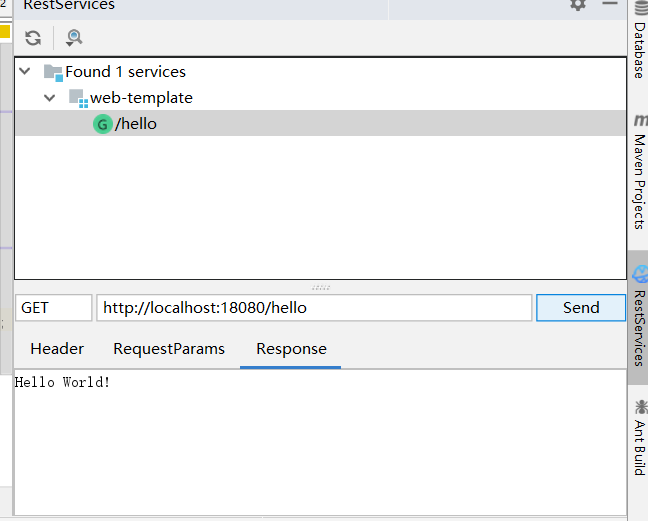648x521 pixels.
Task: Click the refresh services icon
Action: 33,38
